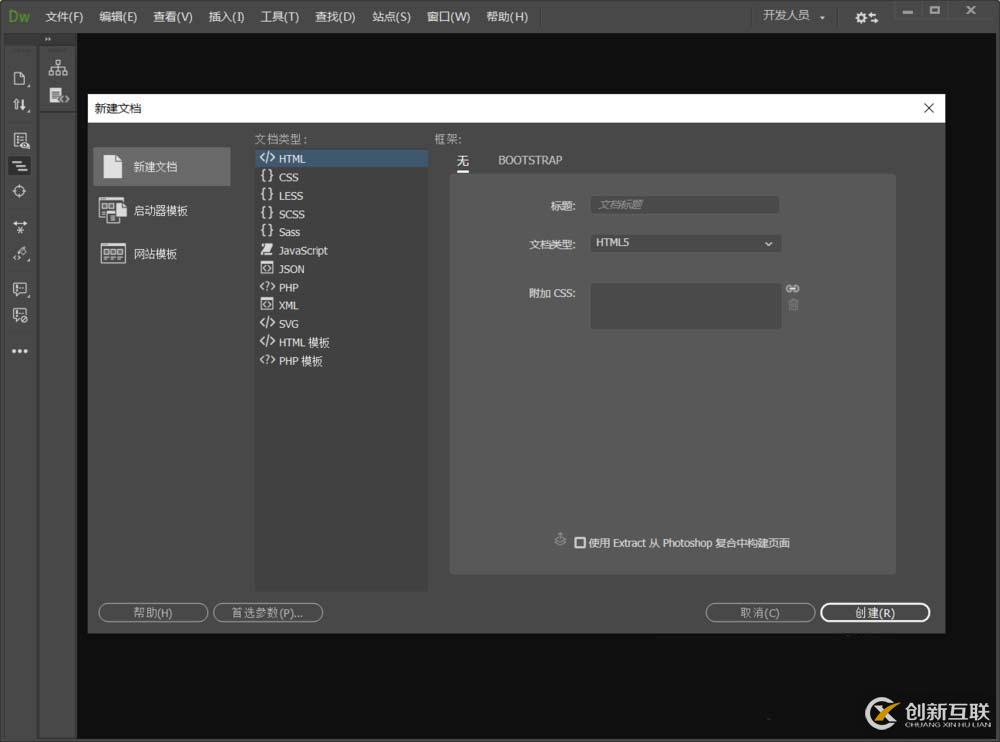Click the file management arrows icon
The height and width of the screenshot is (742, 1000).
pos(20,105)
